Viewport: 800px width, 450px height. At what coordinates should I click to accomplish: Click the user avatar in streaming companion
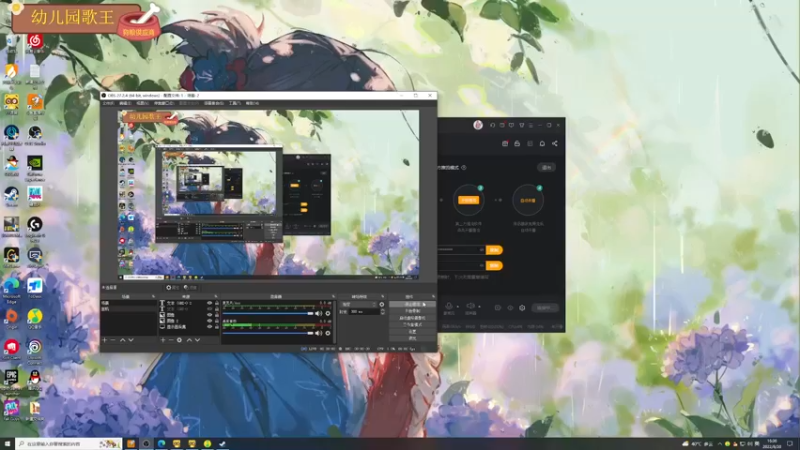pos(478,125)
